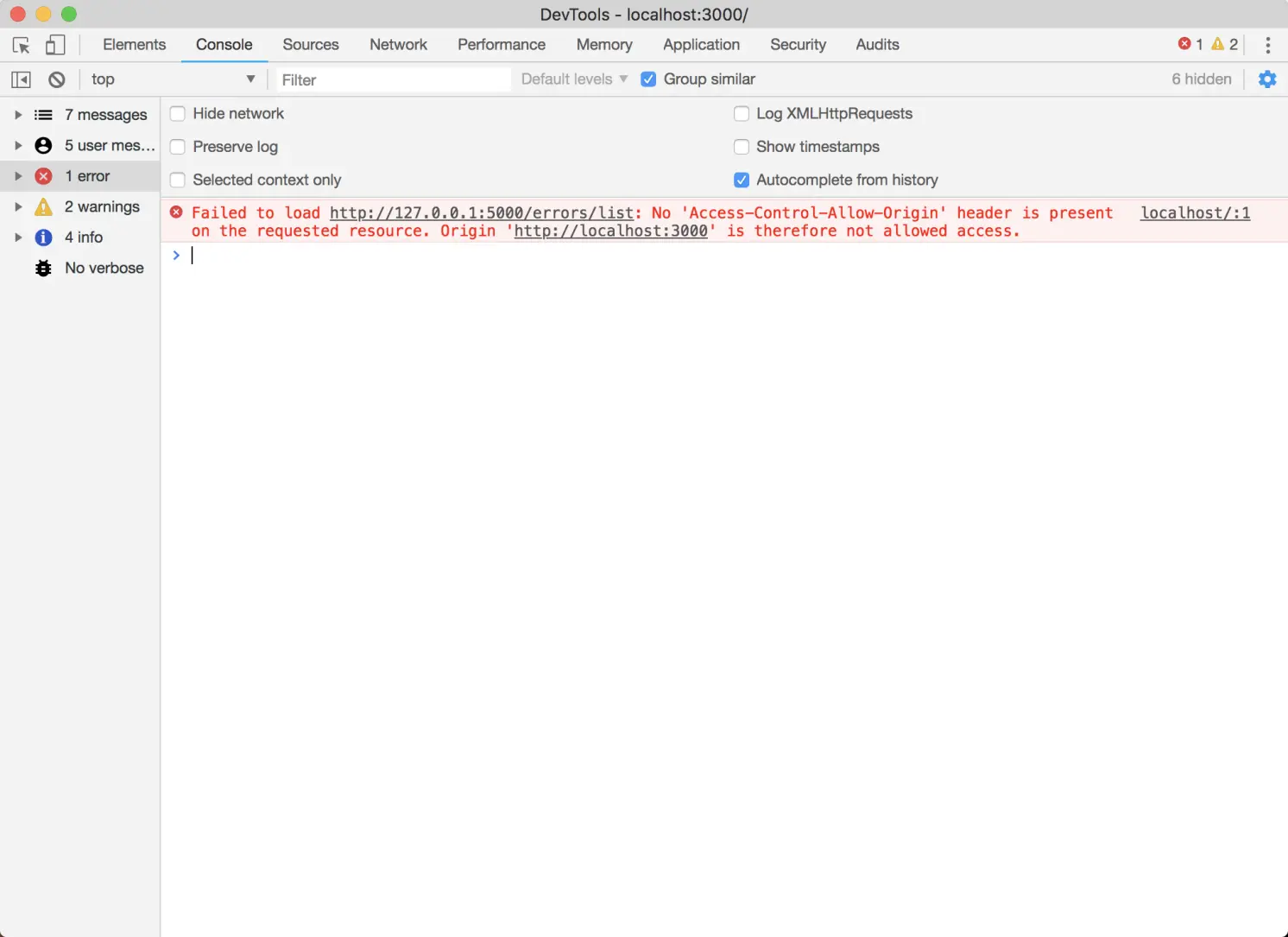
Task: Maximize the DevTools window with the green button
Action: click(69, 14)
